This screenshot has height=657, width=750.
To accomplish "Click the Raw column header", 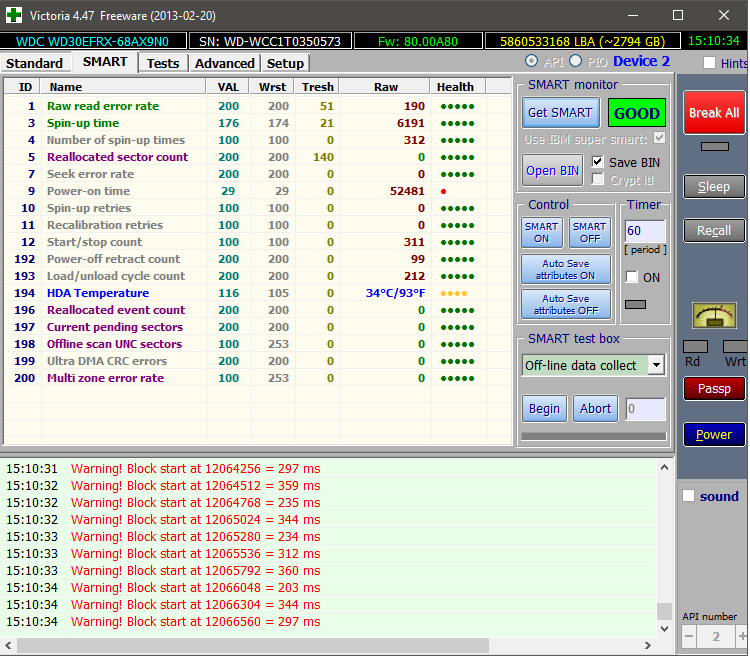I will 386,87.
